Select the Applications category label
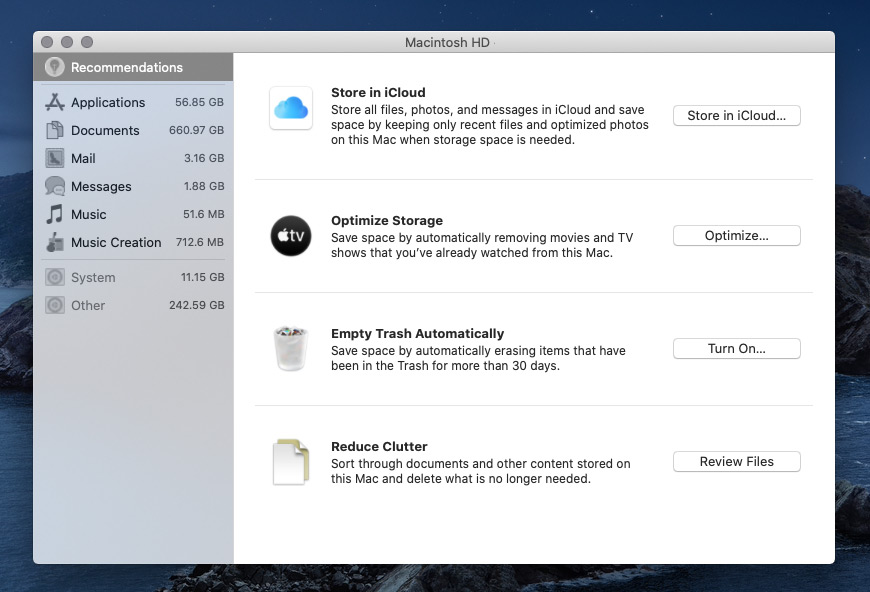This screenshot has height=592, width=870. [x=108, y=103]
